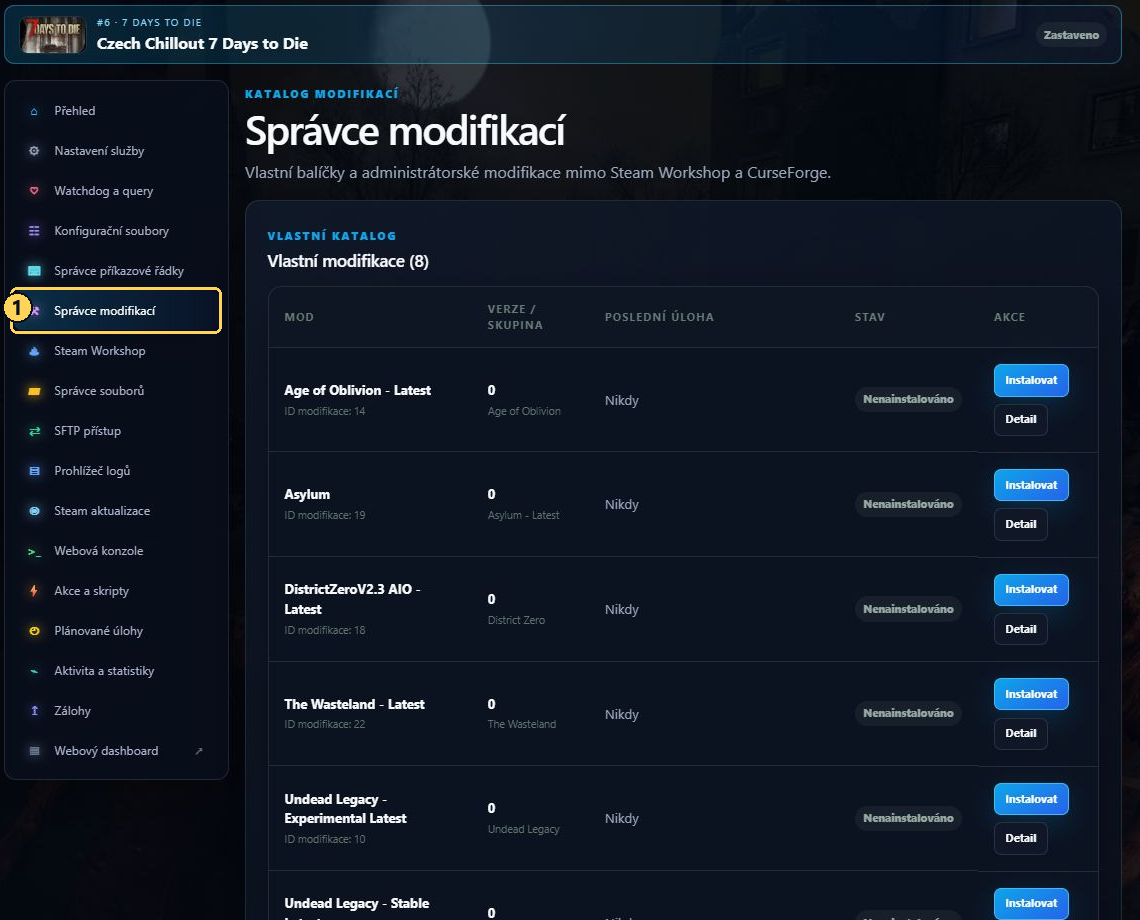Click the text ID modifikace: 14
Viewport: 1140px width, 920px height.
click(x=325, y=412)
